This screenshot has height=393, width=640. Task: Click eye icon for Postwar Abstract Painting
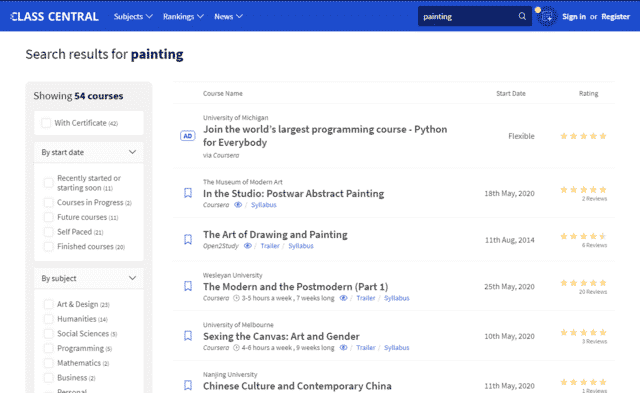(x=238, y=205)
